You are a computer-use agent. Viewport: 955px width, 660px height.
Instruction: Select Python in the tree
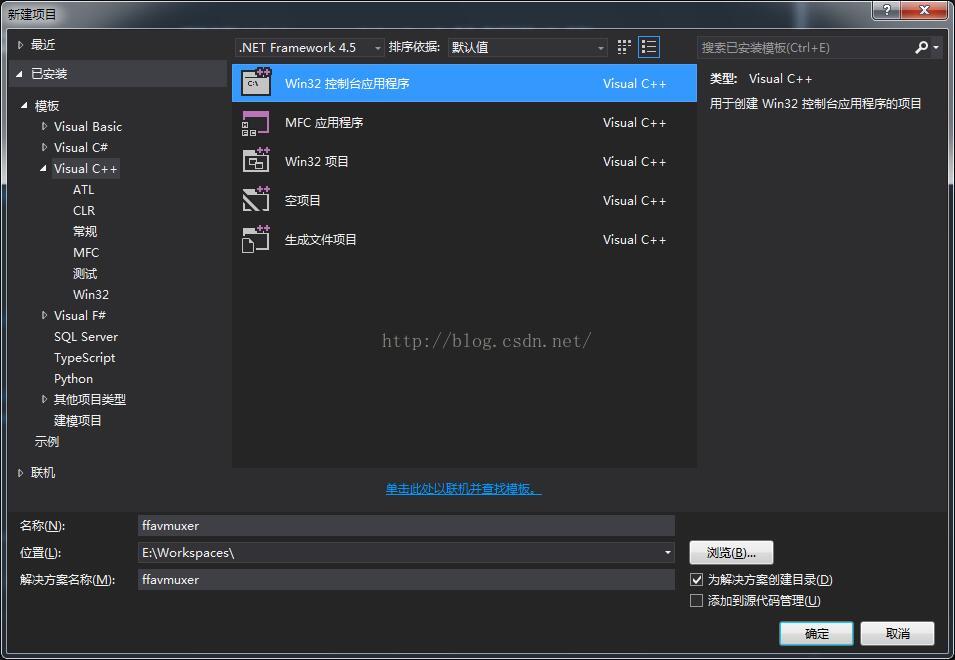click(x=74, y=378)
